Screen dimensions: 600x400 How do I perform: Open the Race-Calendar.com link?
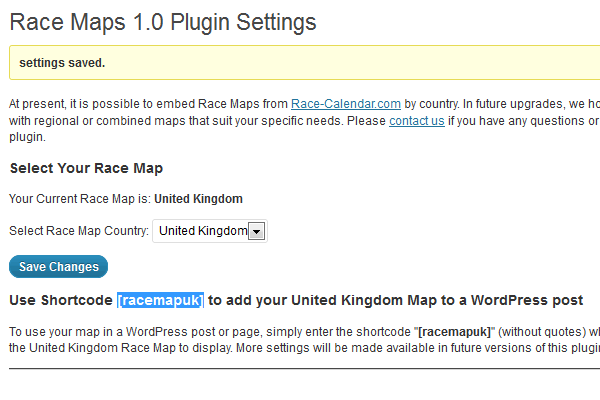346,104
